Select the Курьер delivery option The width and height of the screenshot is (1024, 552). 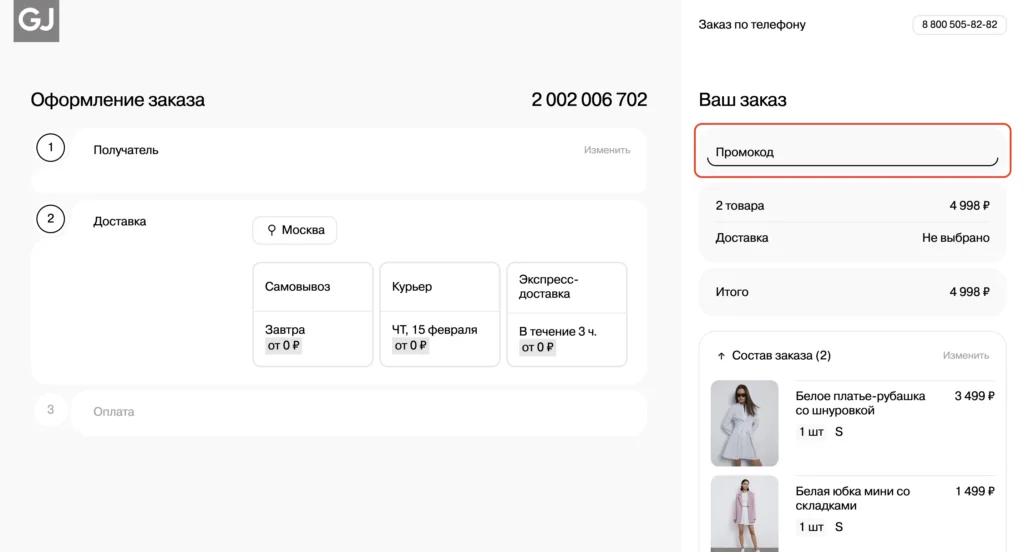439,314
